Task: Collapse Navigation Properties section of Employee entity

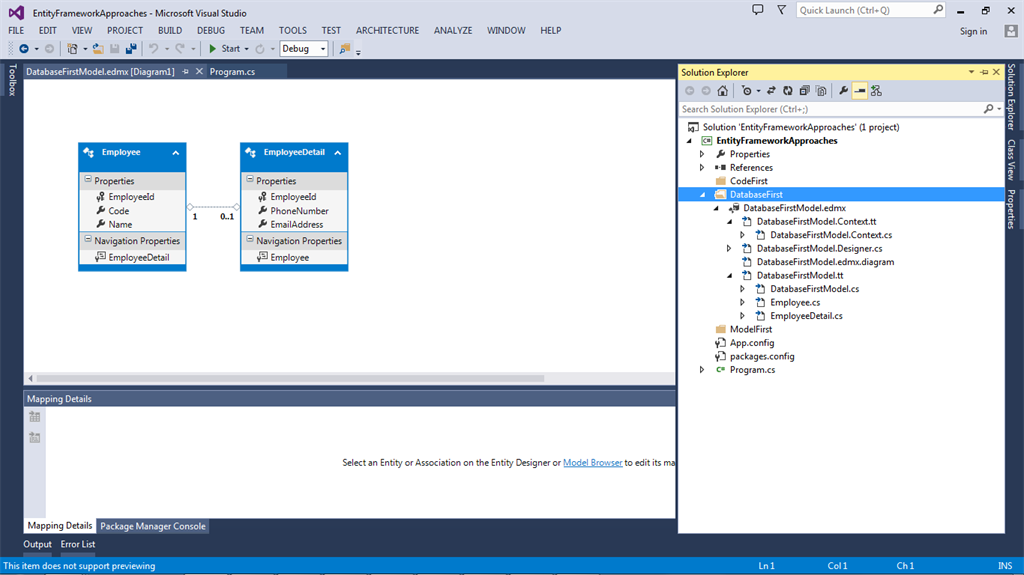Action: [x=88, y=240]
